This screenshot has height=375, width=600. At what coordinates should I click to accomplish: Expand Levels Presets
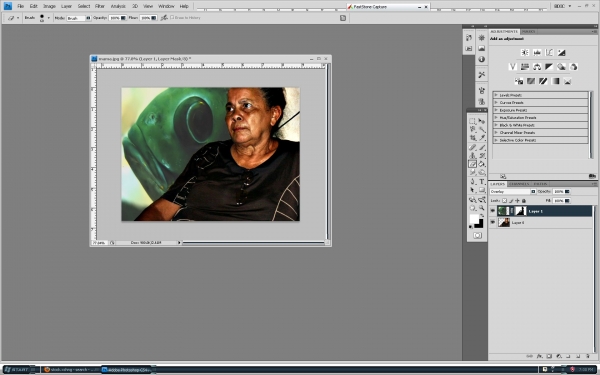click(496, 95)
